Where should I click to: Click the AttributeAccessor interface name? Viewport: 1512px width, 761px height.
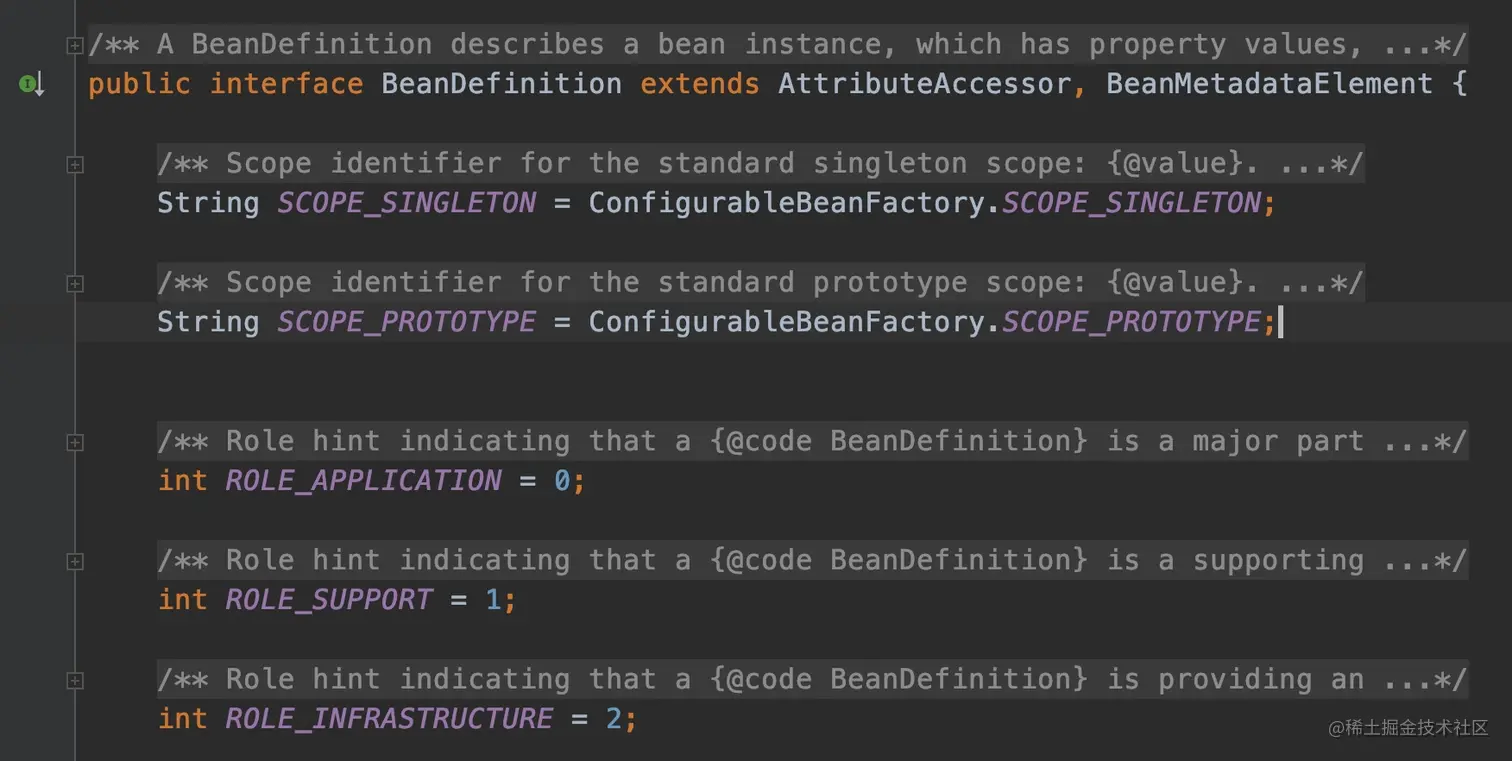[926, 84]
